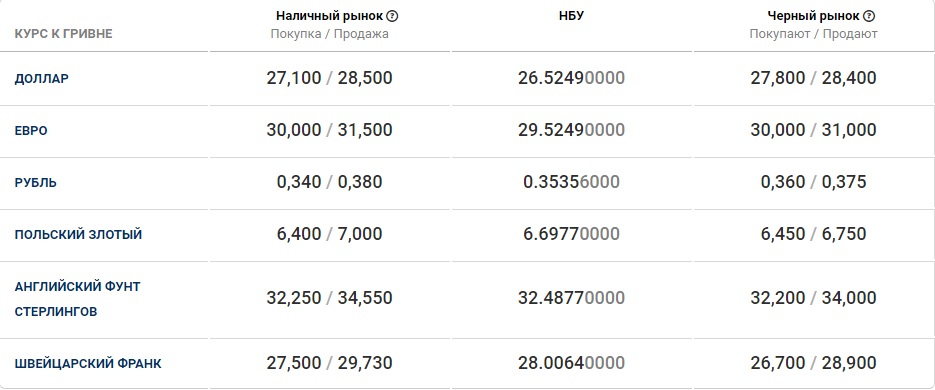
Task: Click the help icon next to Наличный рынок
Action: [x=392, y=16]
